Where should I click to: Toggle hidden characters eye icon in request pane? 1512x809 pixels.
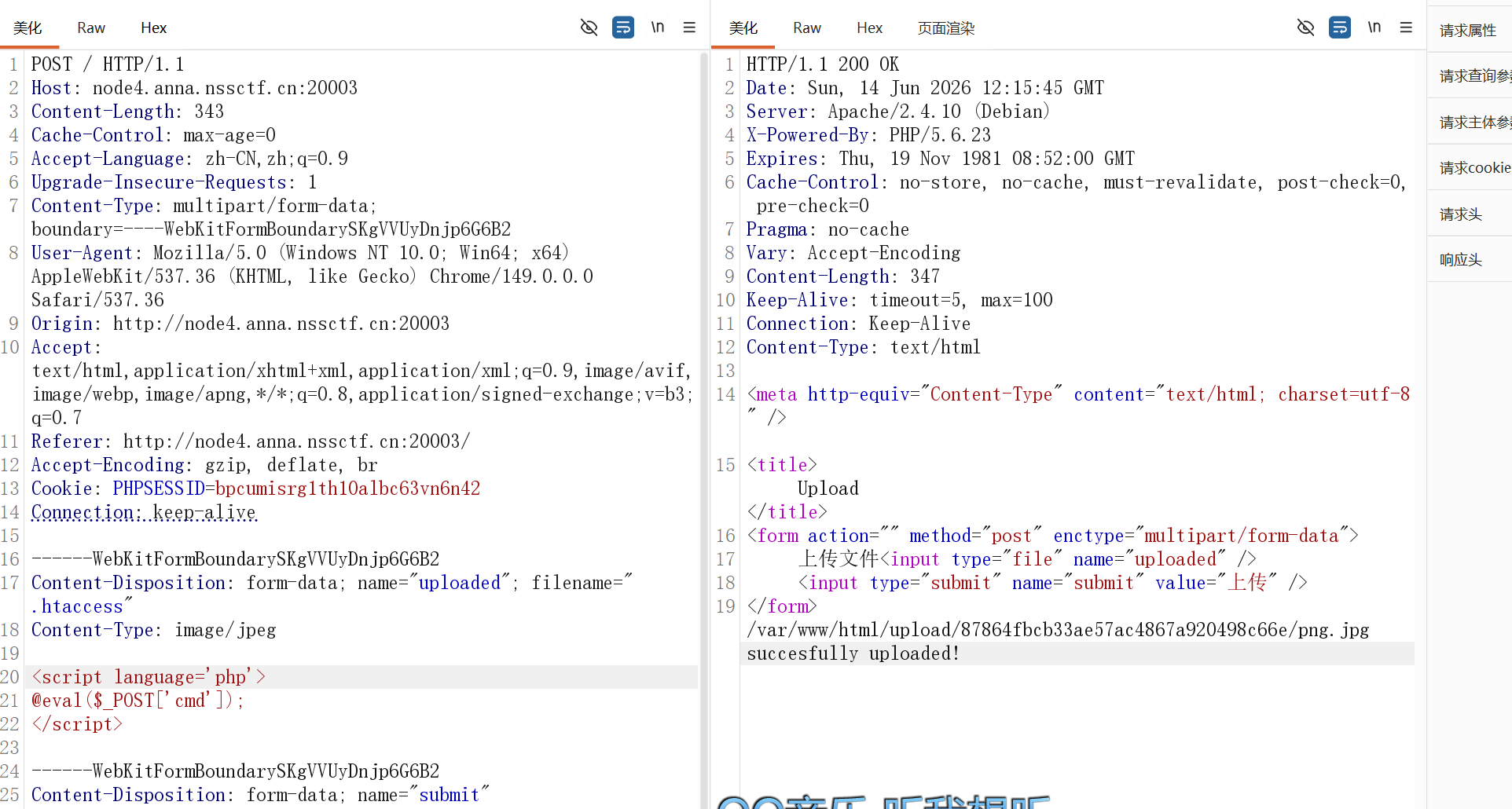coord(589,27)
